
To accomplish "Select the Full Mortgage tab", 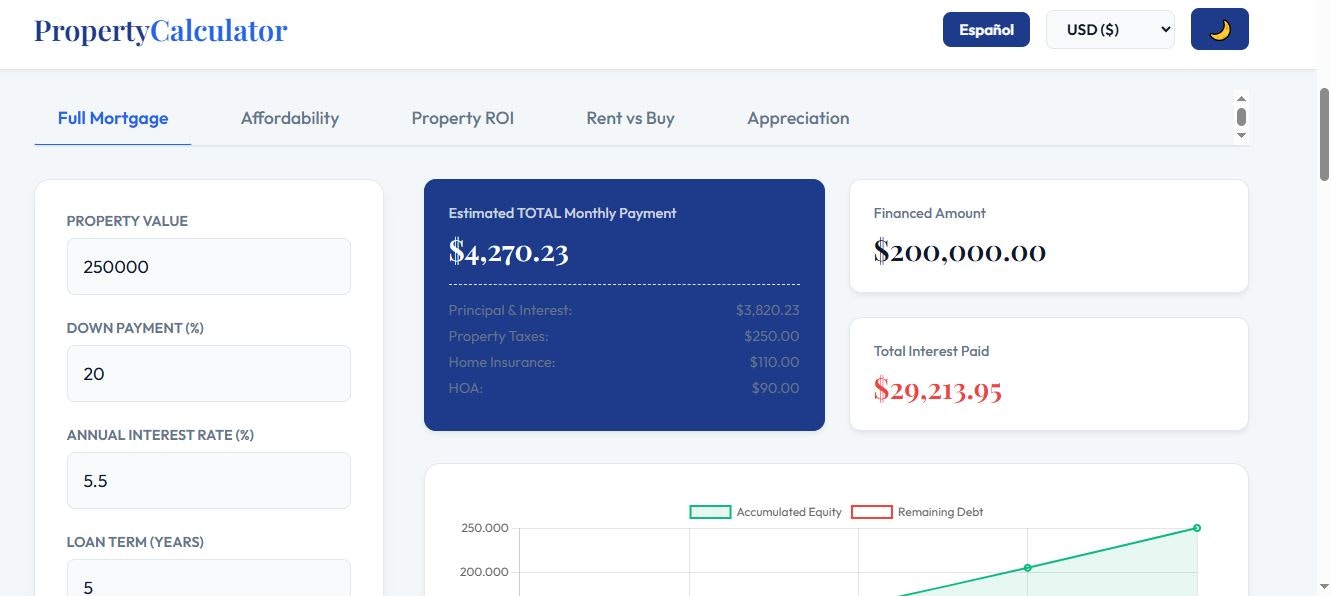I will click(112, 117).
